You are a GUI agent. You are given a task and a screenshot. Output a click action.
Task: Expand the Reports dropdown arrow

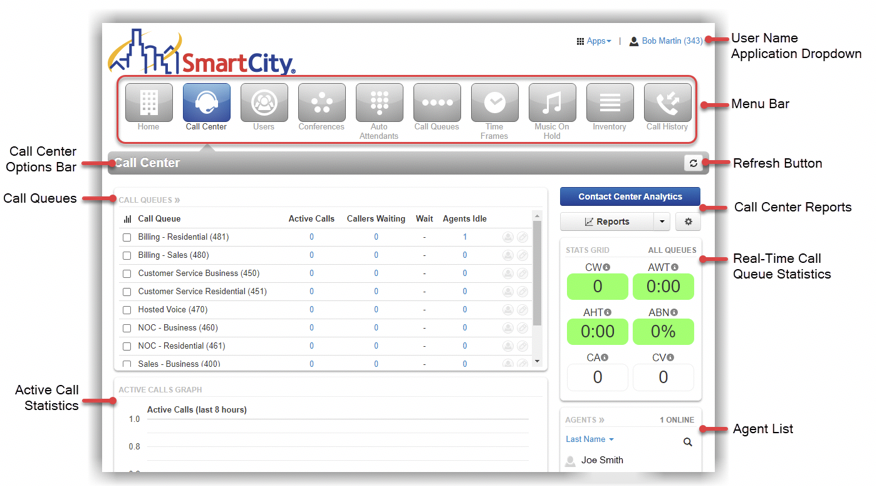[661, 221]
